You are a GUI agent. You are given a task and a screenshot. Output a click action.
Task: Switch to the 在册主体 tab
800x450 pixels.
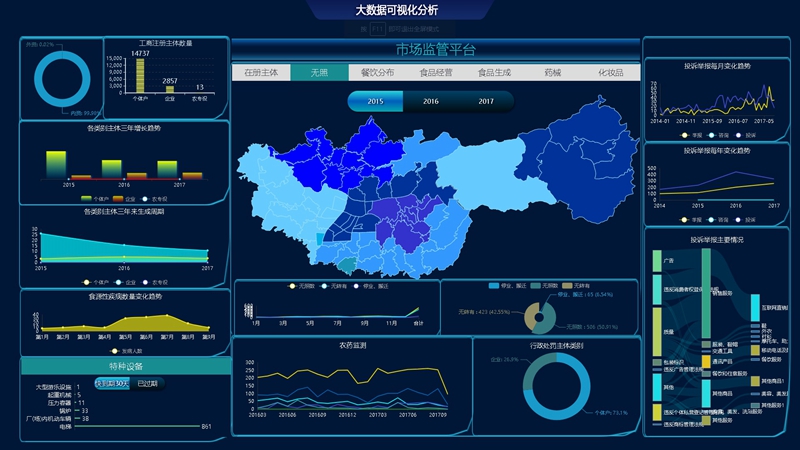click(x=260, y=73)
